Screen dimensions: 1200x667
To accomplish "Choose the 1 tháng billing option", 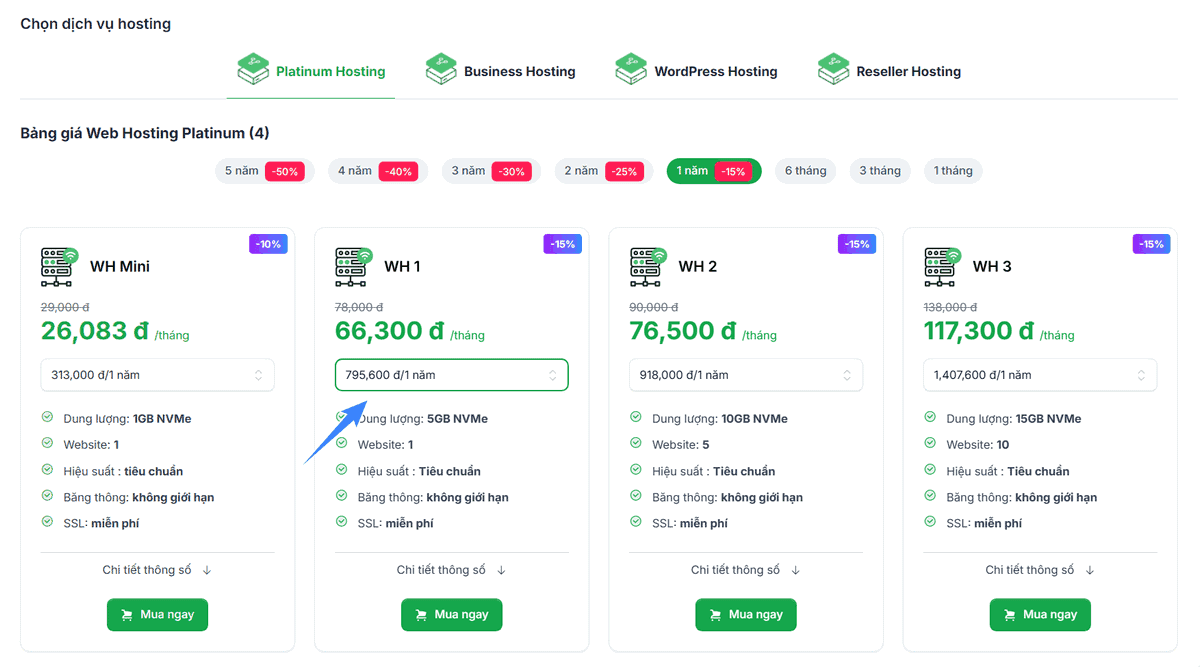I will point(953,171).
